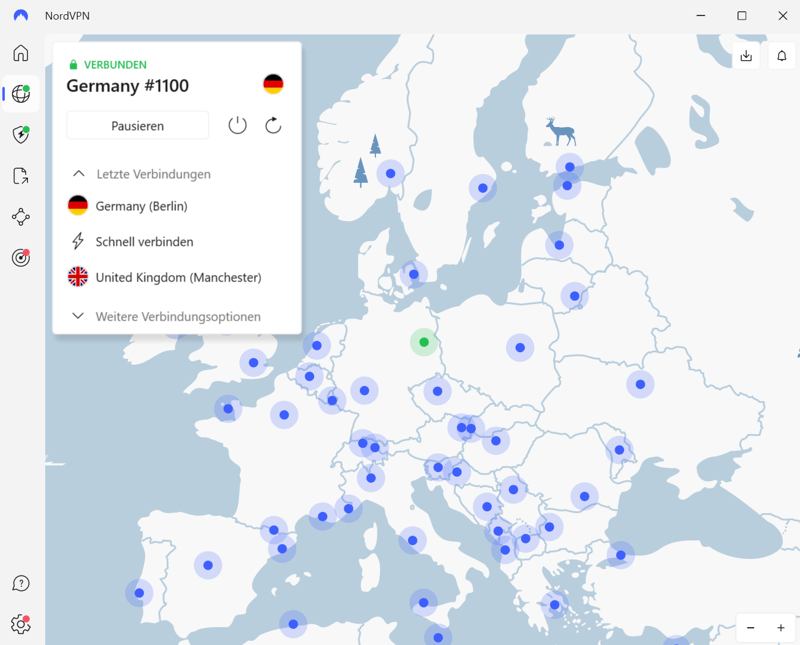Select the Ukraine server dot on map
Screen dimensions: 800x645
[x=640, y=384]
